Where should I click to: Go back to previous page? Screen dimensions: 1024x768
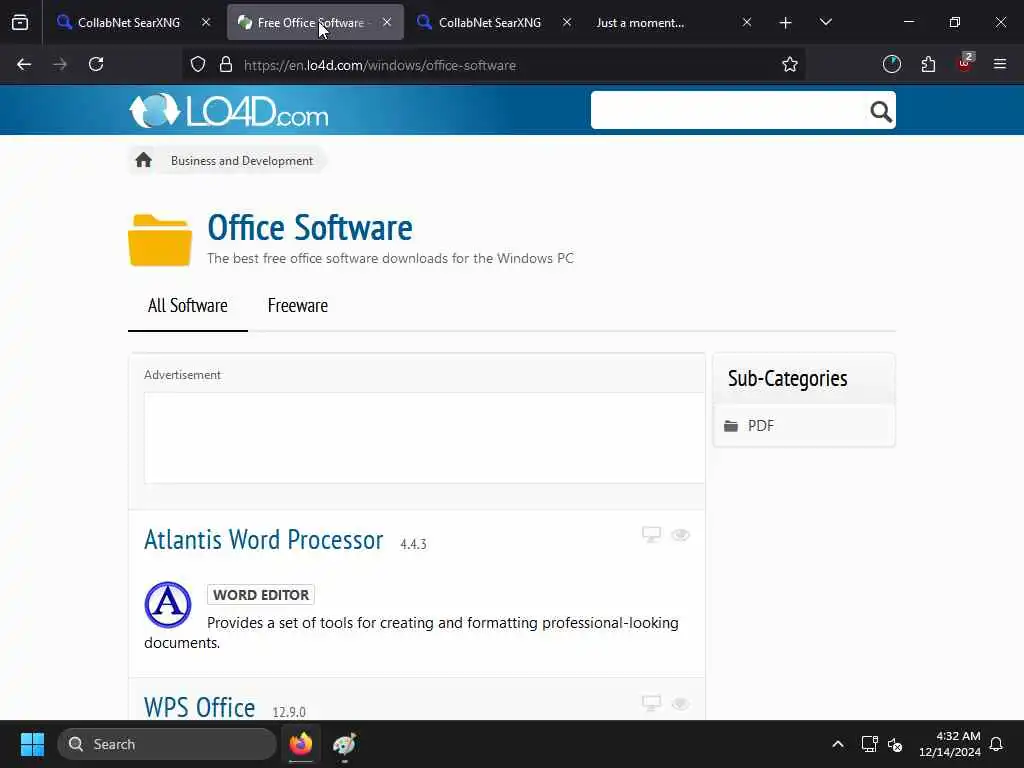coord(24,65)
